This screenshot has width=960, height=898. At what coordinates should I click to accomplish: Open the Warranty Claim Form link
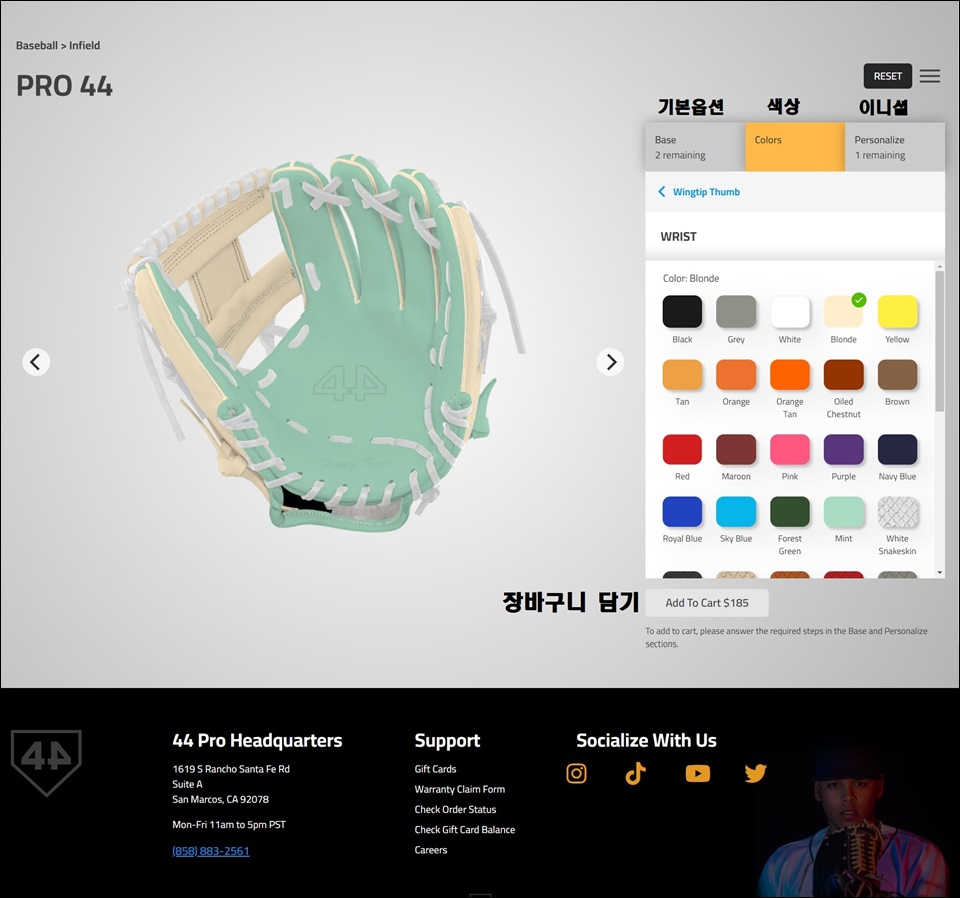coord(460,789)
